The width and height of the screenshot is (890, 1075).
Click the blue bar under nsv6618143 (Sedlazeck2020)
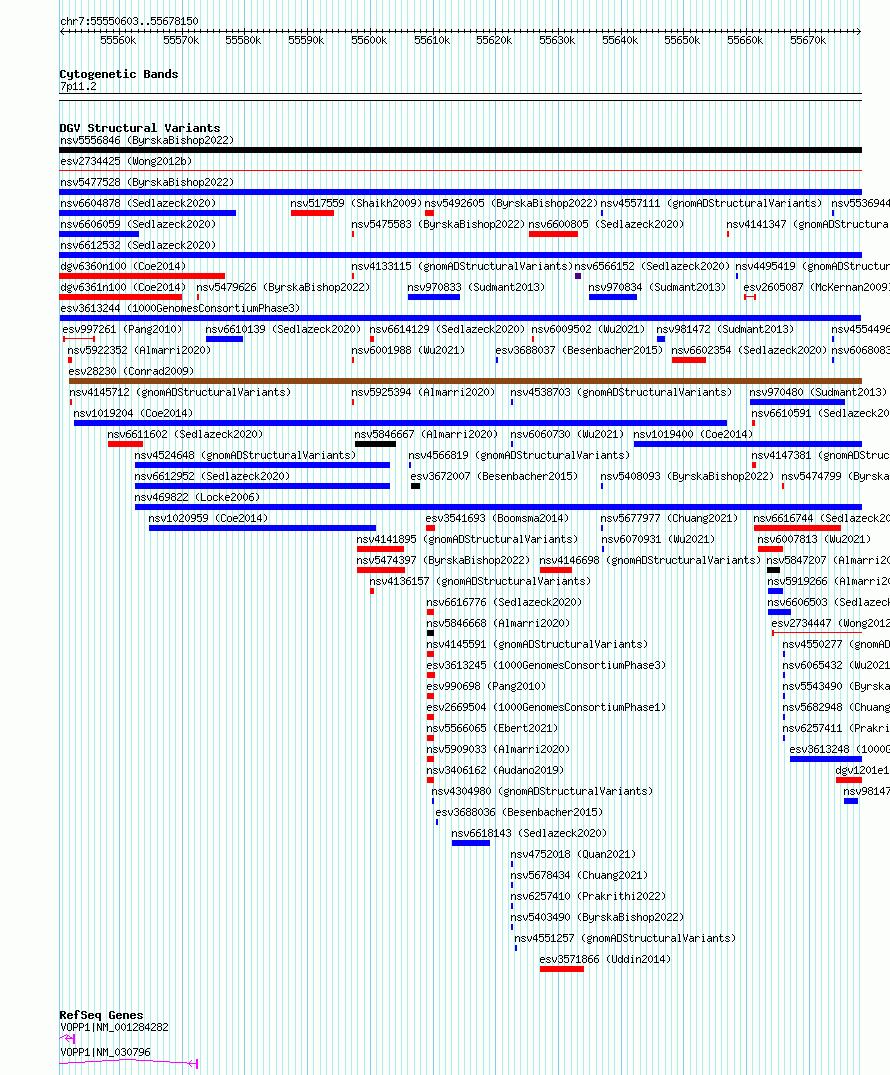pos(471,843)
